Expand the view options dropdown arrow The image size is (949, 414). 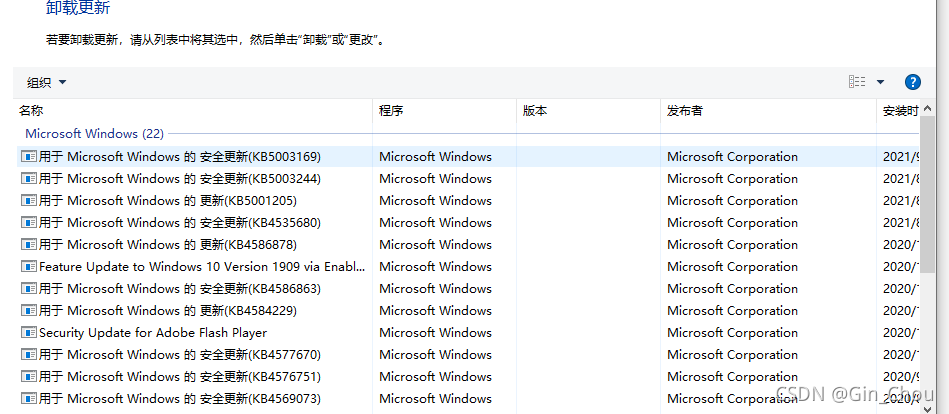pos(880,82)
